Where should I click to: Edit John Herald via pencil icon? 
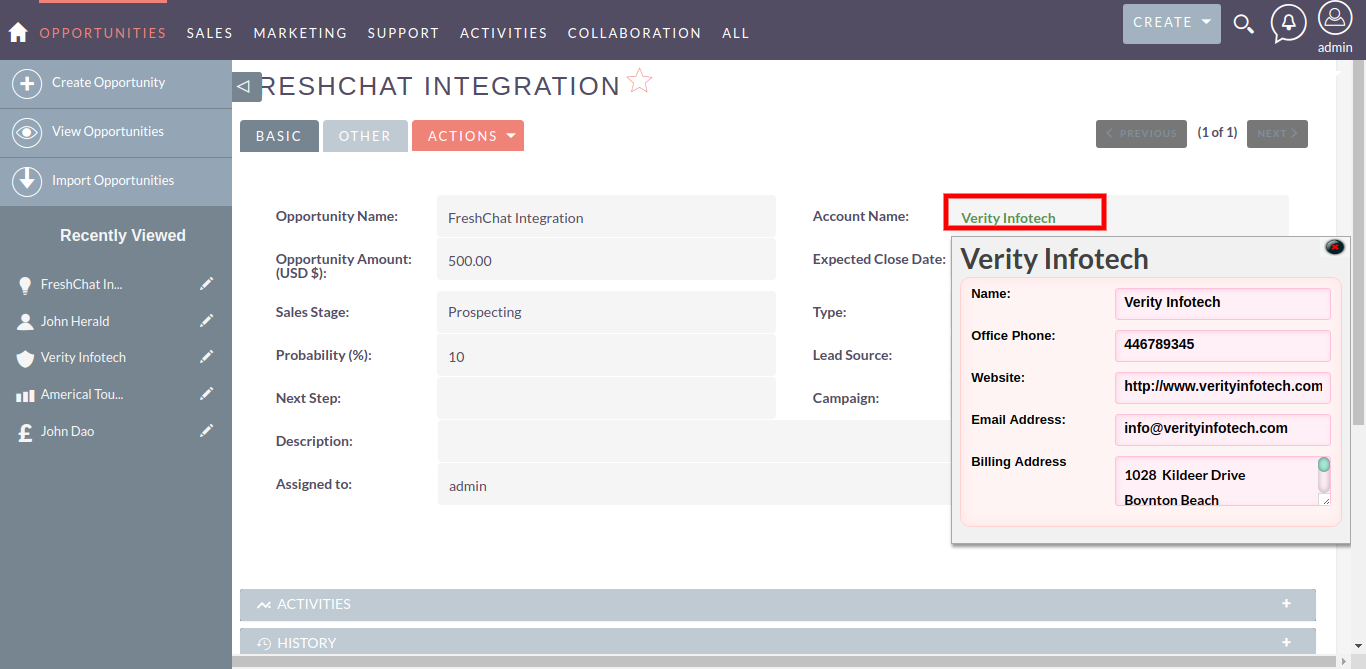[207, 321]
